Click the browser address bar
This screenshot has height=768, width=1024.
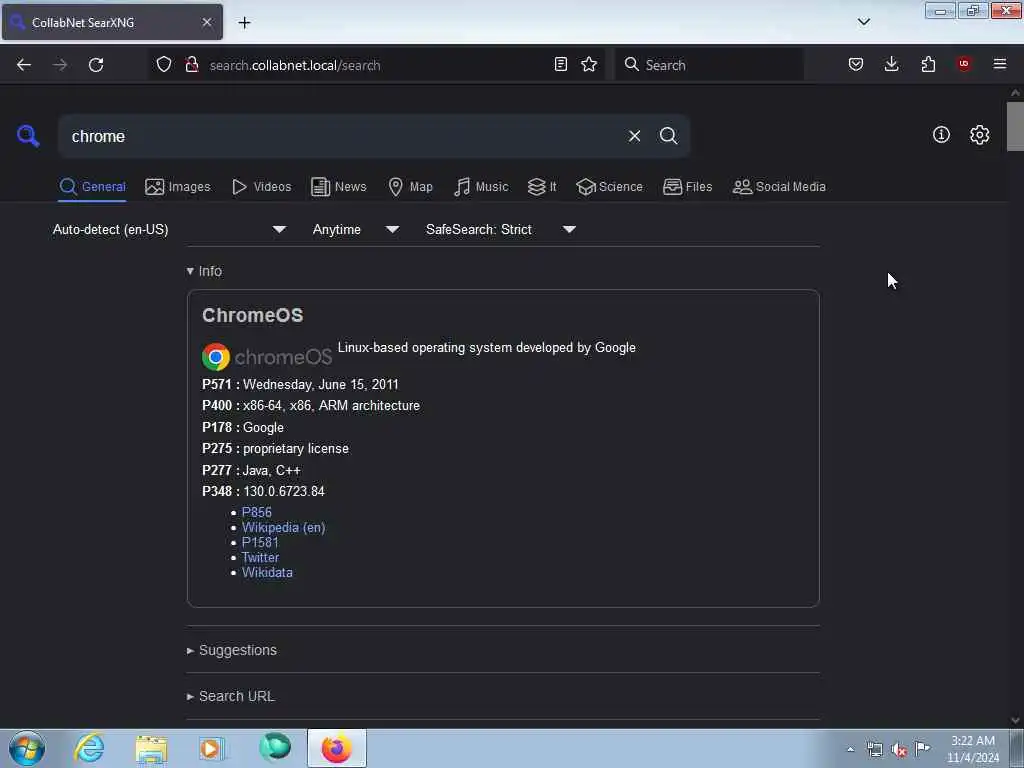pyautogui.click(x=379, y=65)
